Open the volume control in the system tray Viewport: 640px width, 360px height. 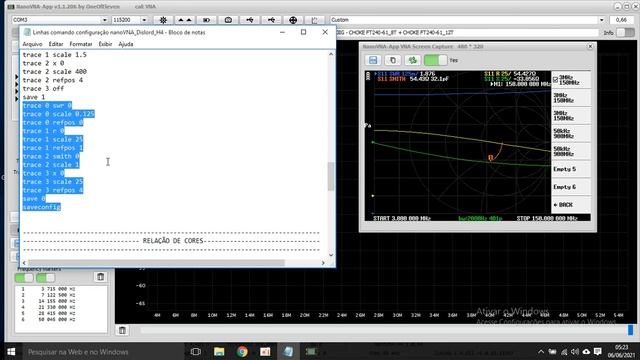[575, 351]
